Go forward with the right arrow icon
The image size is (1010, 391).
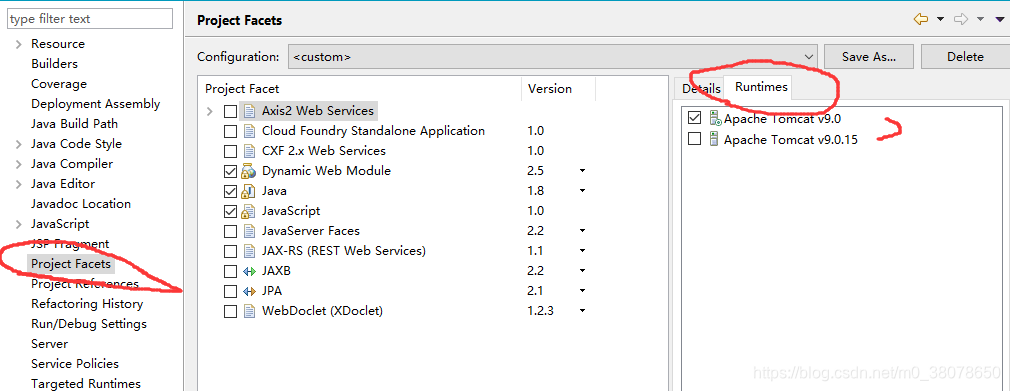(x=961, y=19)
